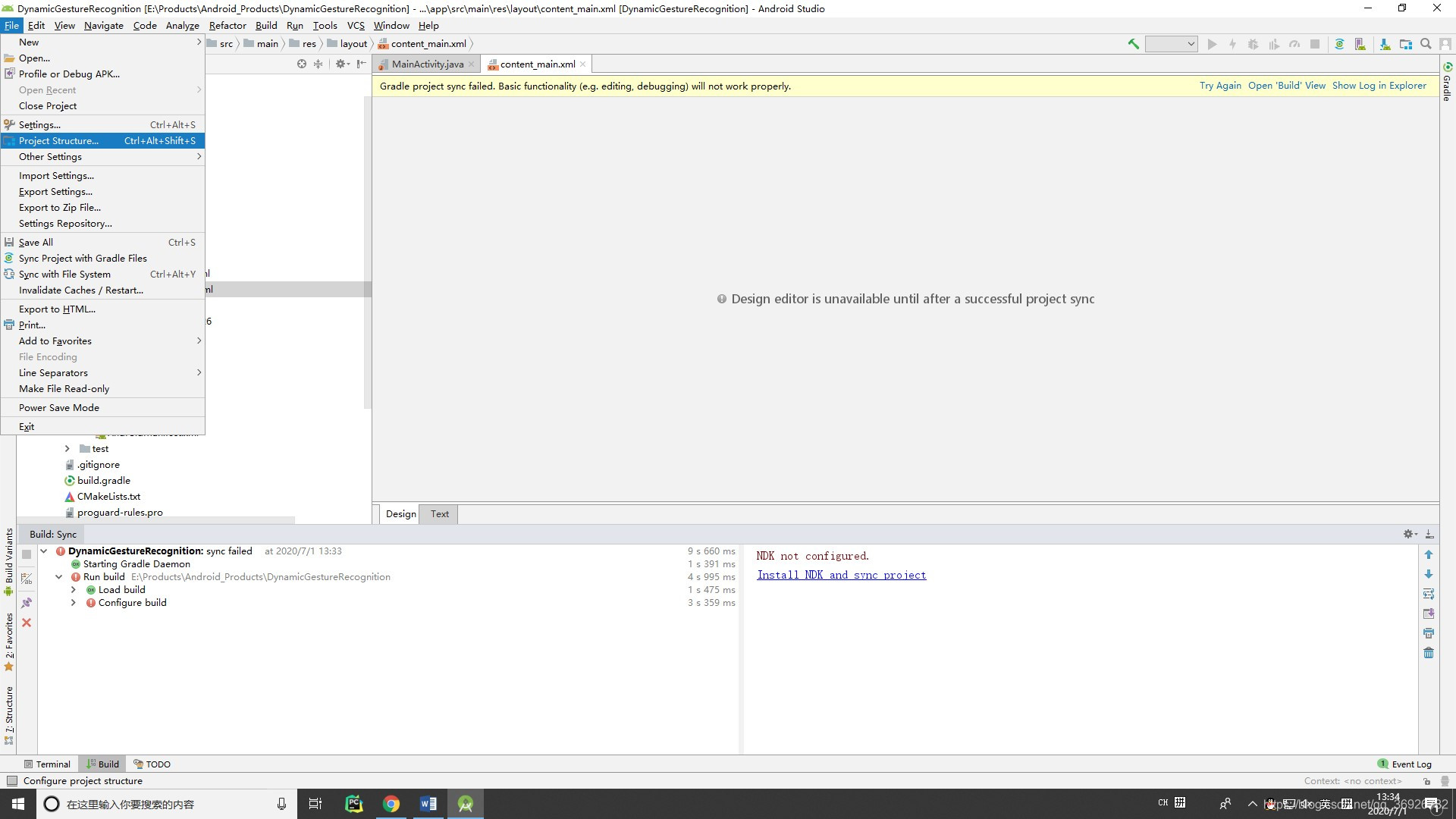The height and width of the screenshot is (819, 1456).
Task: Switch to the MainActivity.java editor tab
Action: point(427,64)
